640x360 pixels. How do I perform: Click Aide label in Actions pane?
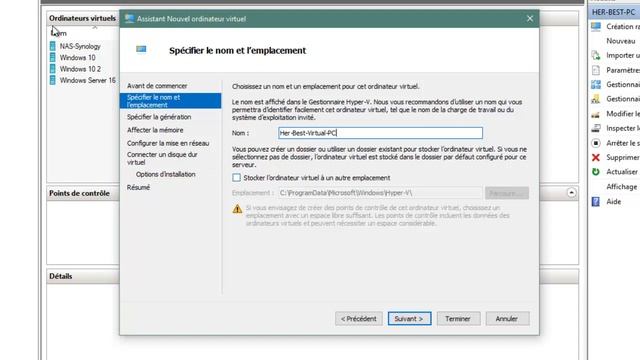(613, 202)
